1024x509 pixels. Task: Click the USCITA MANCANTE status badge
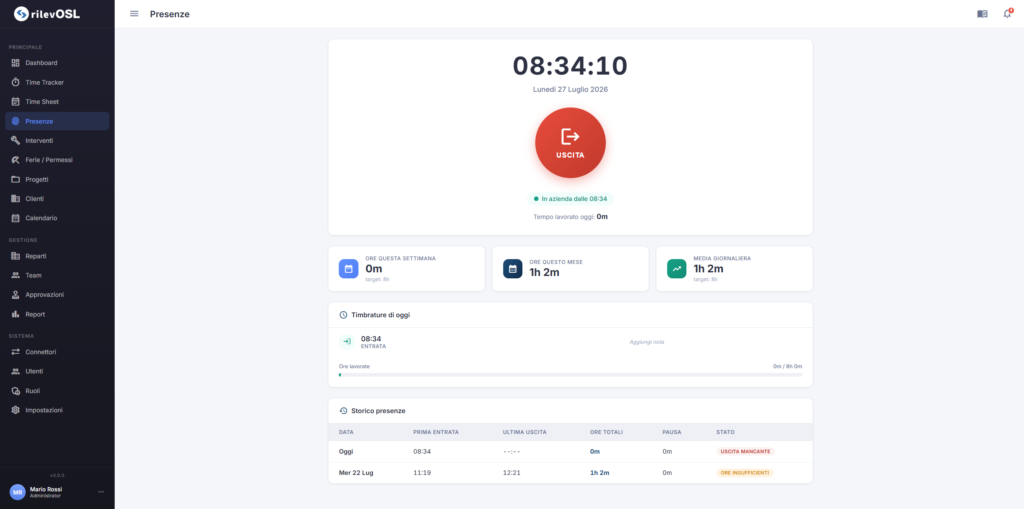coord(746,452)
